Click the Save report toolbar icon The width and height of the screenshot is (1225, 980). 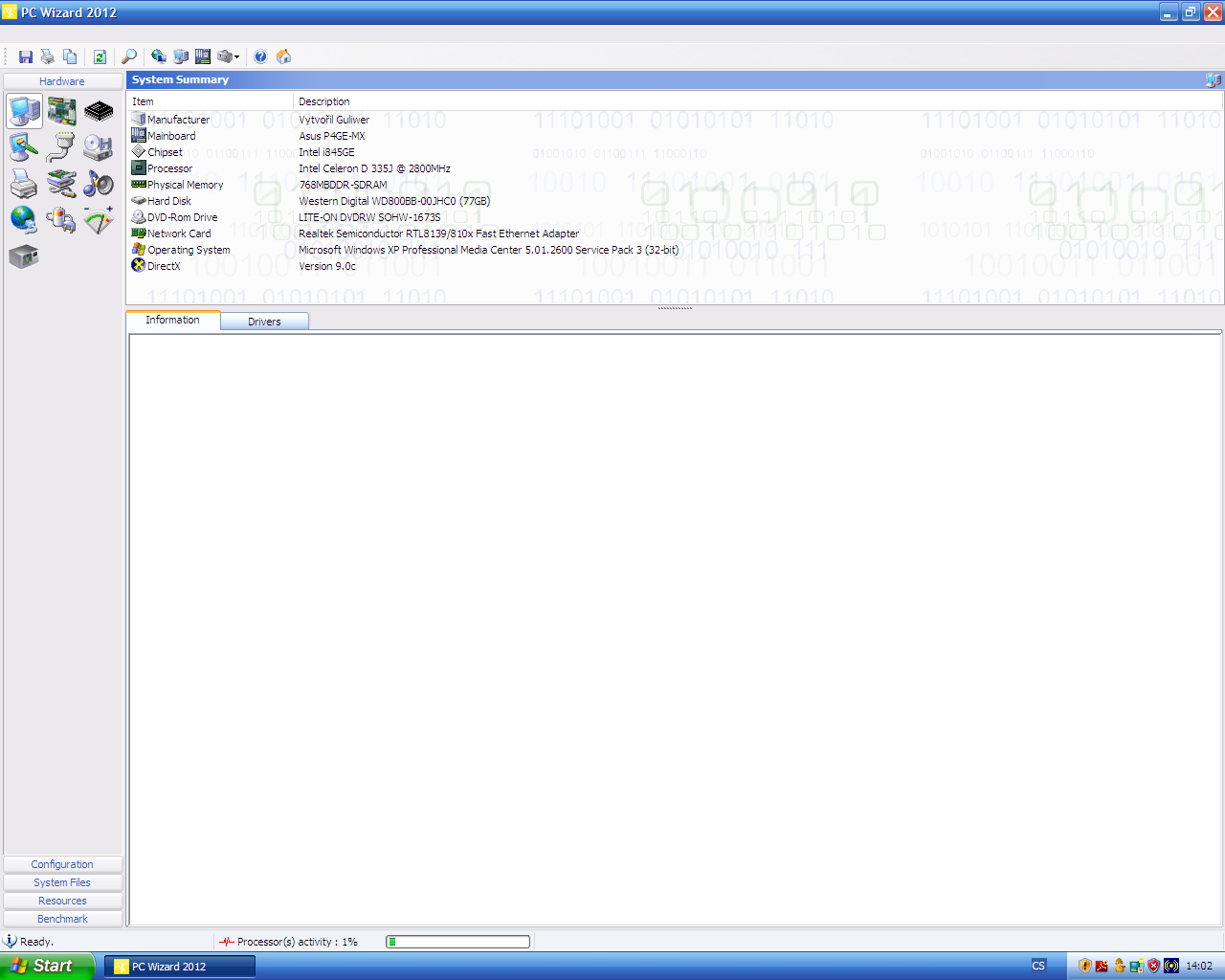(x=26, y=57)
